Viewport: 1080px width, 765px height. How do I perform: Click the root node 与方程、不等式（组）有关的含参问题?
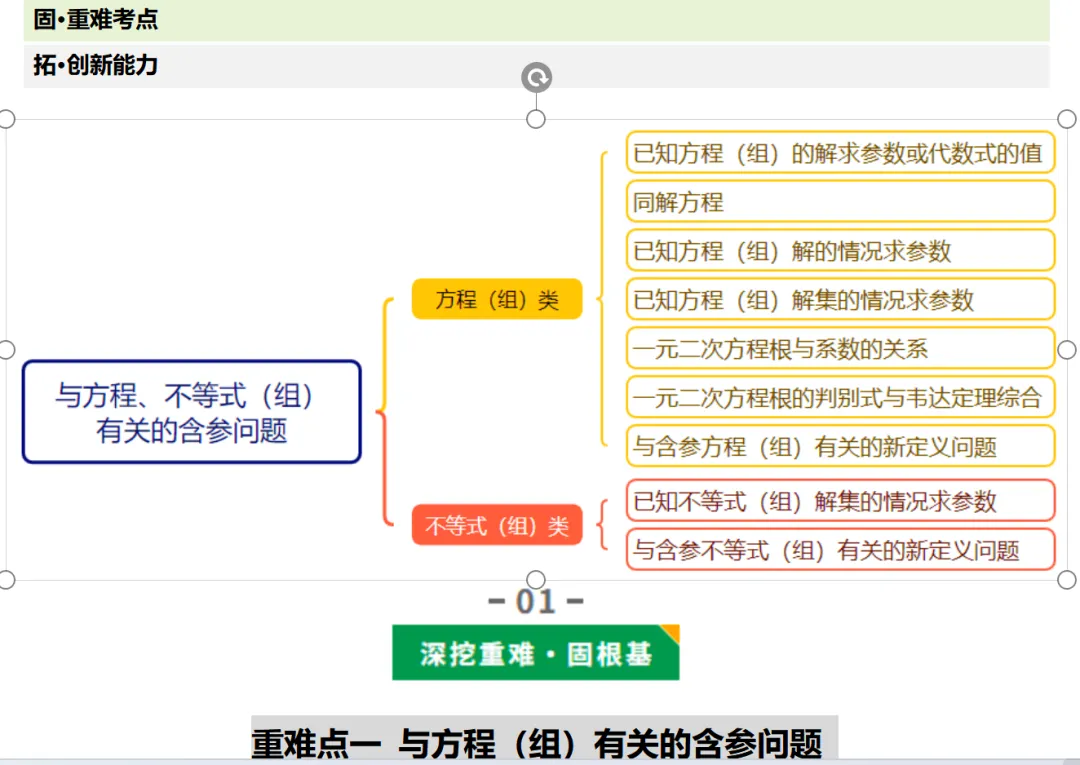pyautogui.click(x=193, y=412)
